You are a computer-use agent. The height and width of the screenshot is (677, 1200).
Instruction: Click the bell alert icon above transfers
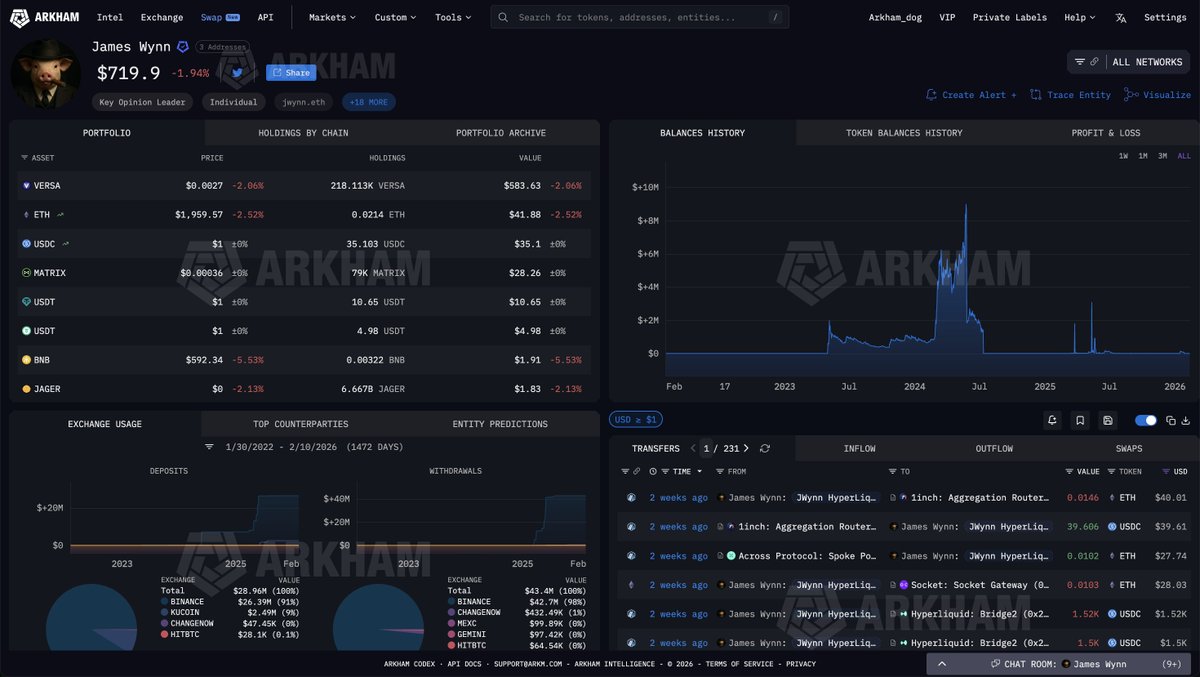coord(1052,420)
